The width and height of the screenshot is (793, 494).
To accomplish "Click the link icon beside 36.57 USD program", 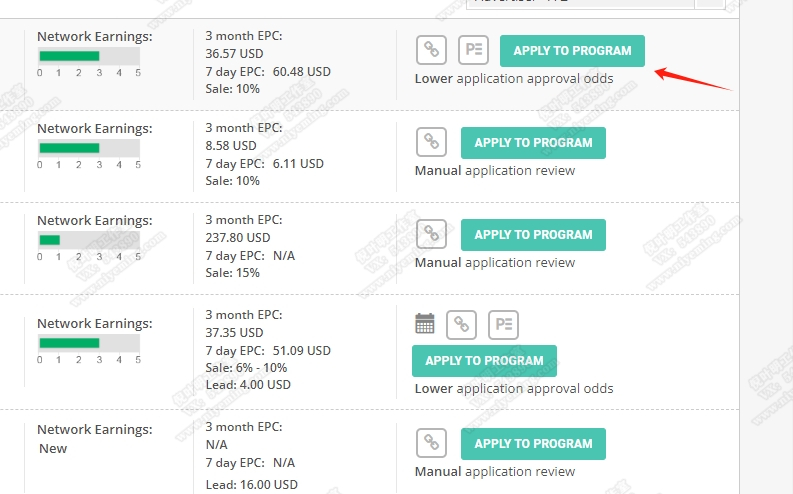I will [431, 50].
